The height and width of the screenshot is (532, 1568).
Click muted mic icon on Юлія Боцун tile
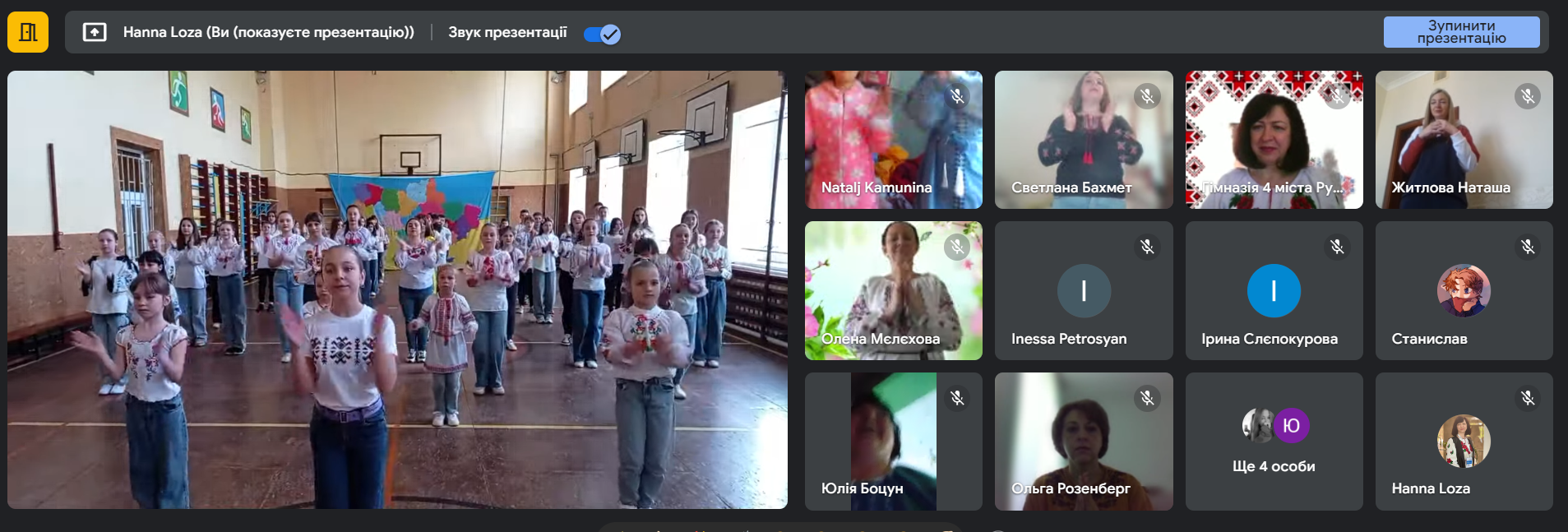pos(957,398)
